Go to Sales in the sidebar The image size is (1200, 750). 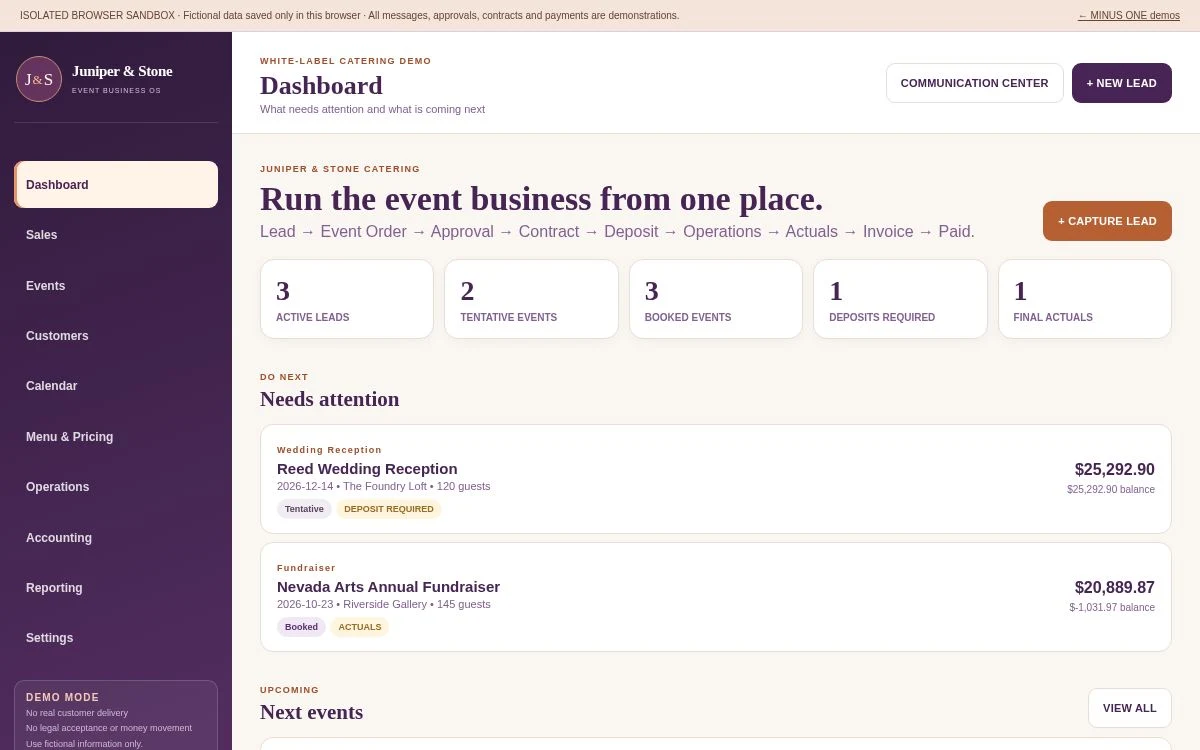[116, 235]
